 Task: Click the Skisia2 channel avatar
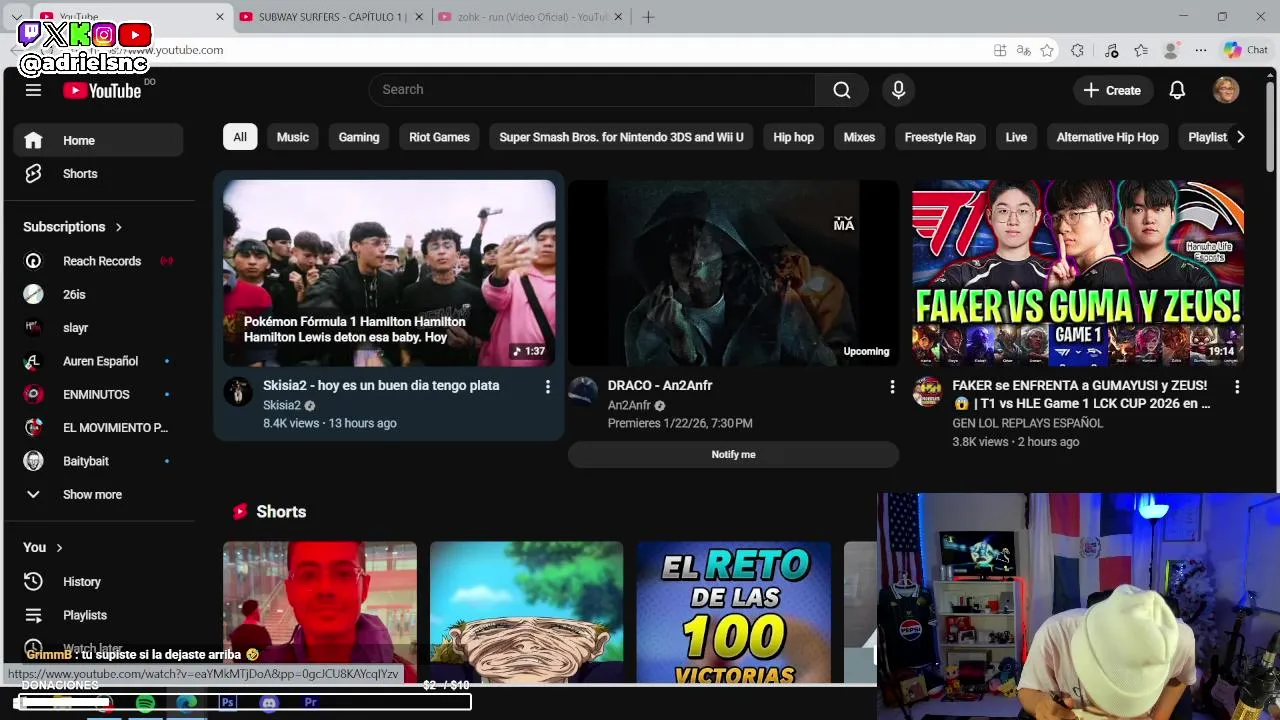click(x=238, y=391)
